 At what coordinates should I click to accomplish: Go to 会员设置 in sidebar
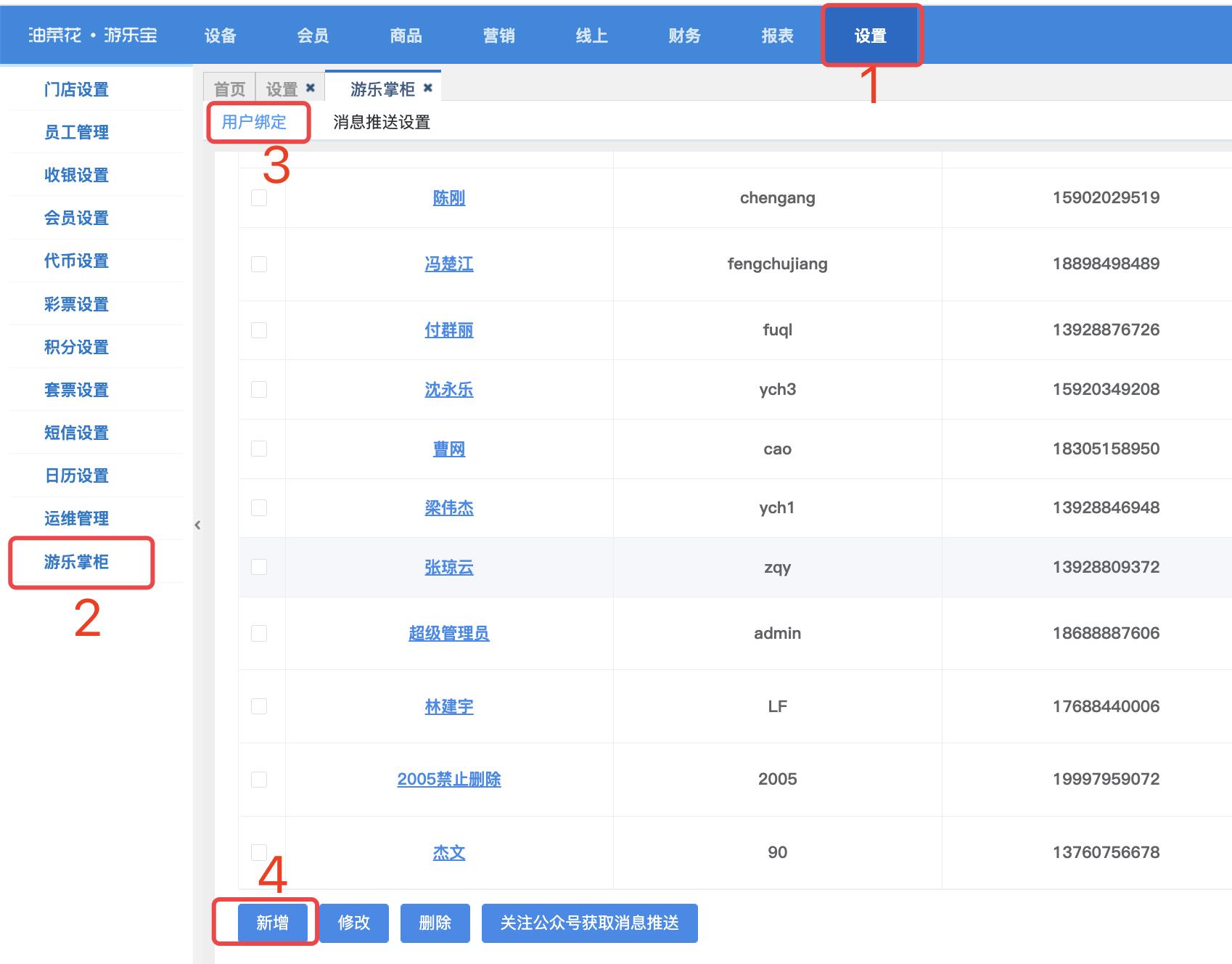76,218
